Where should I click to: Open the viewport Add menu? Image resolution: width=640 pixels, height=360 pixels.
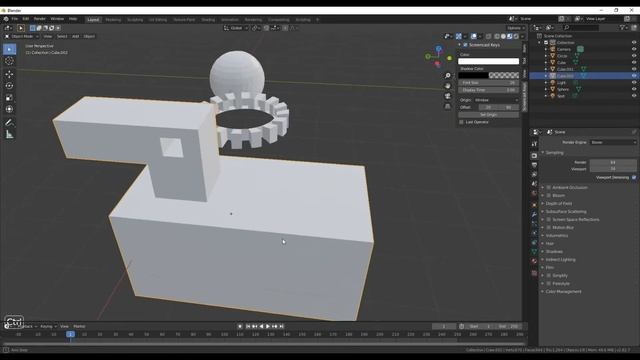(x=76, y=36)
